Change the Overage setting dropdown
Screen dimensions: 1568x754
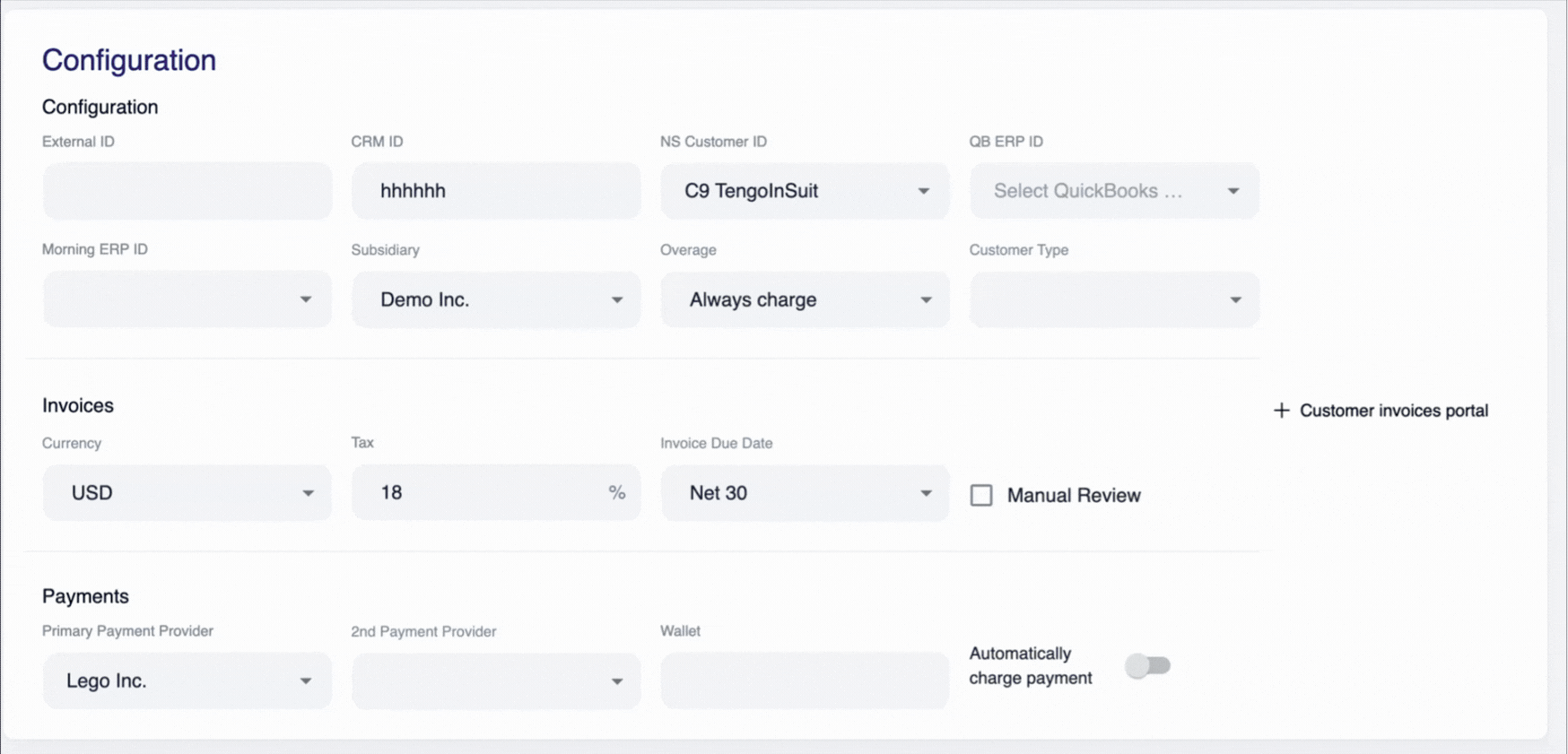coord(805,299)
